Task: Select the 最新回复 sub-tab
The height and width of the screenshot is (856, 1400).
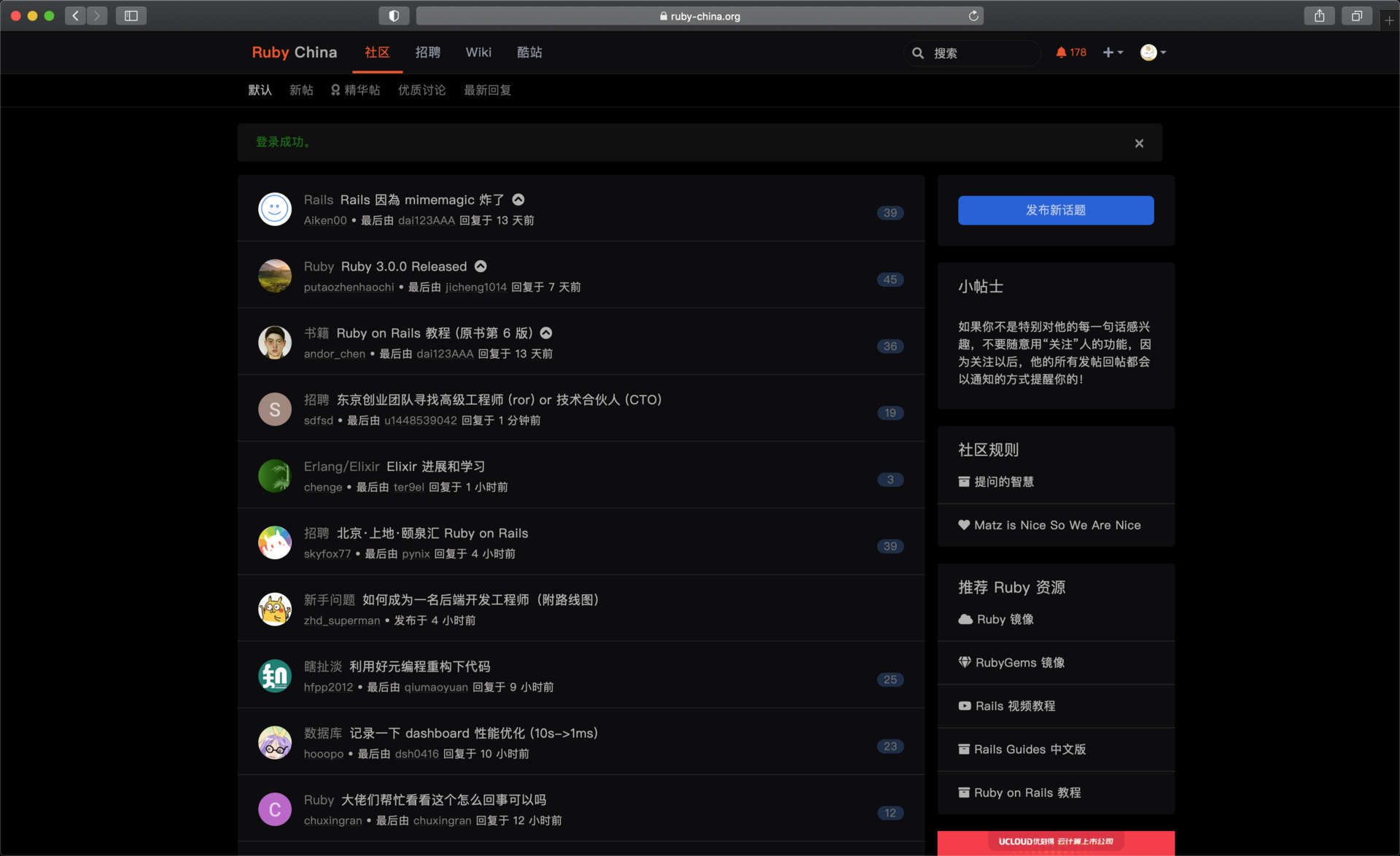Action: pyautogui.click(x=487, y=90)
